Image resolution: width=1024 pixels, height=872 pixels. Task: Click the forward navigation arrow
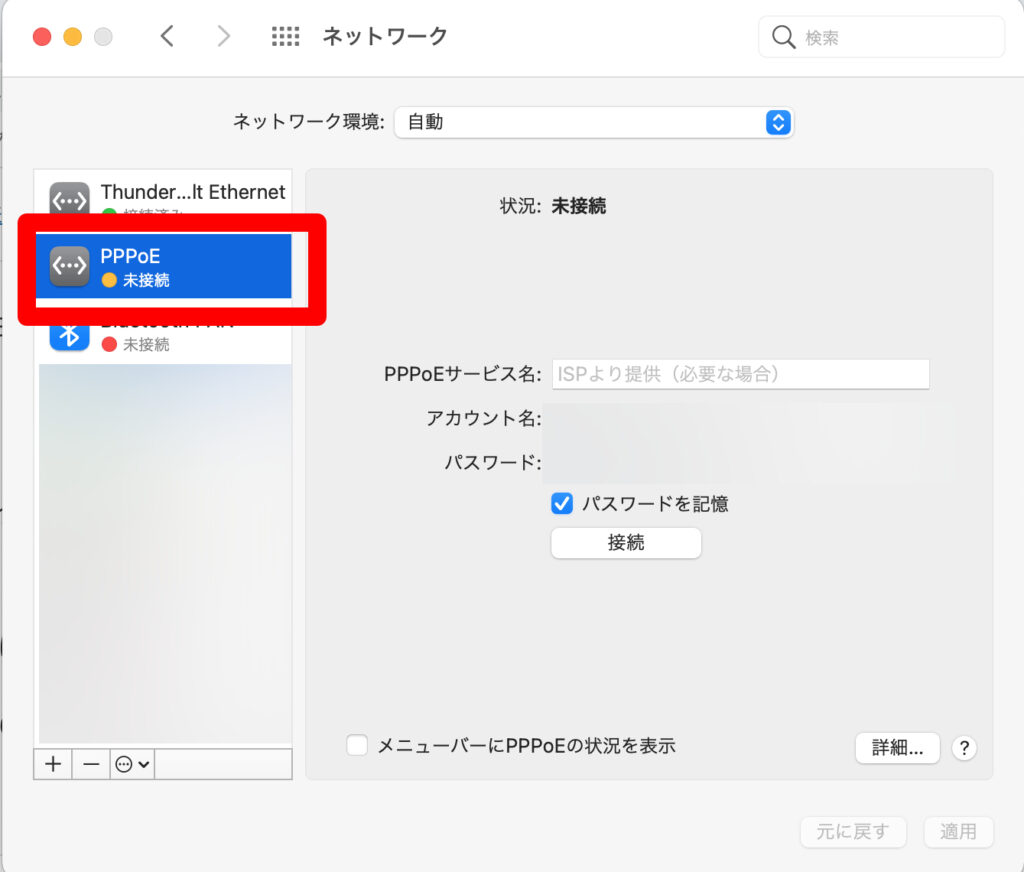pos(223,37)
